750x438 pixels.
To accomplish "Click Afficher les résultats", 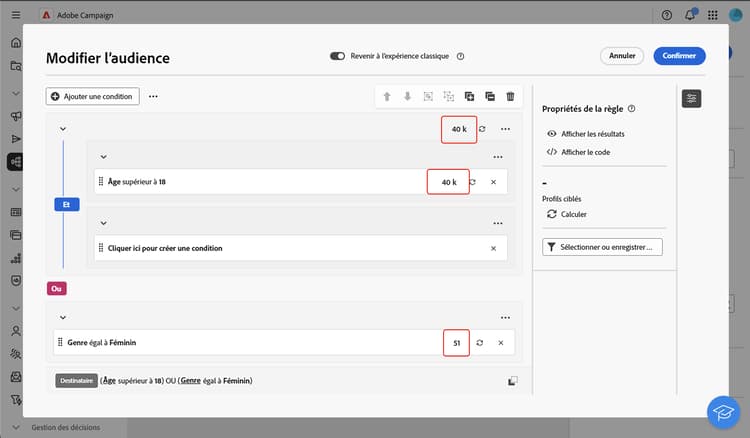I will [x=586, y=134].
